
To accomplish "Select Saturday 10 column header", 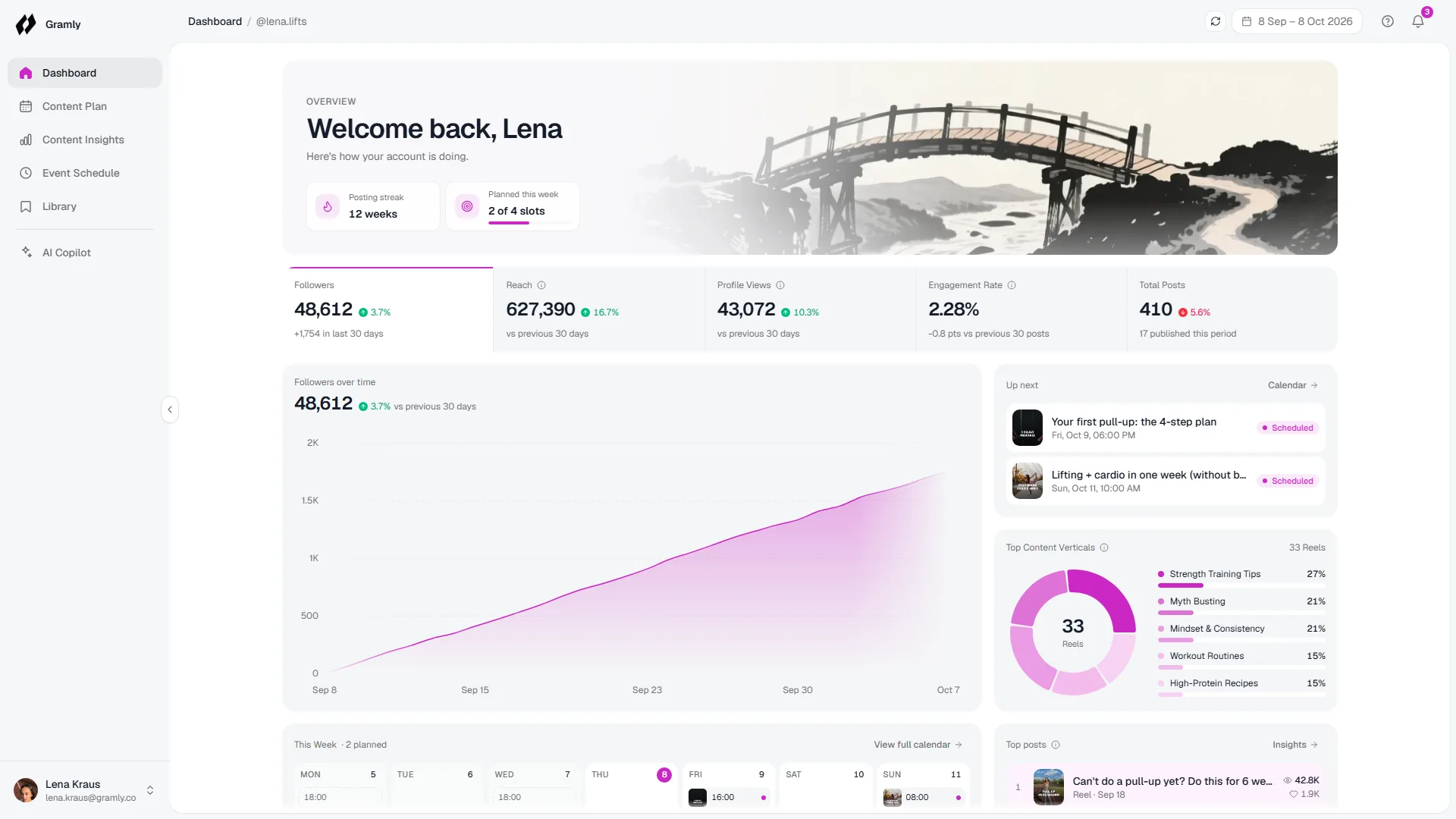I will click(x=825, y=774).
